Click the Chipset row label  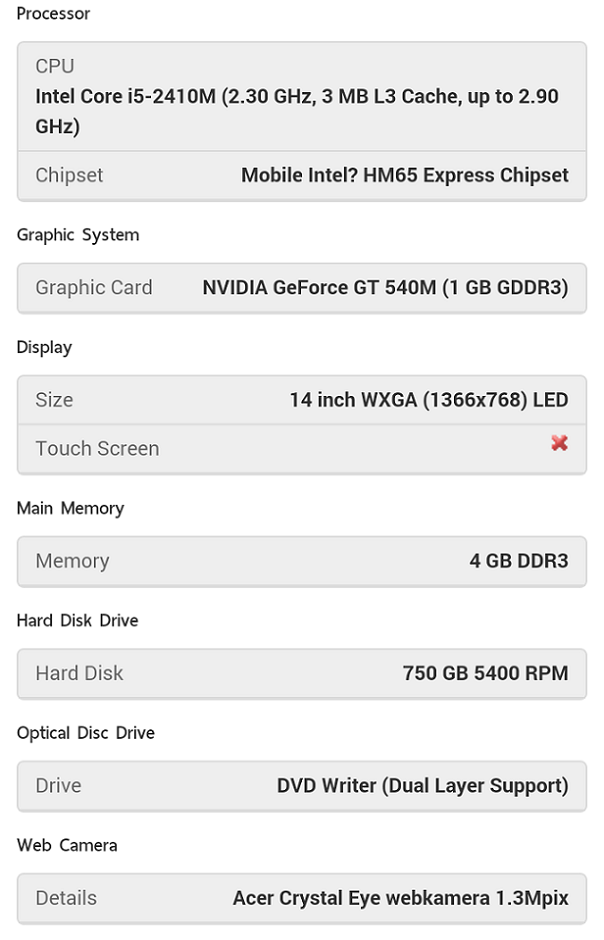[x=69, y=175]
